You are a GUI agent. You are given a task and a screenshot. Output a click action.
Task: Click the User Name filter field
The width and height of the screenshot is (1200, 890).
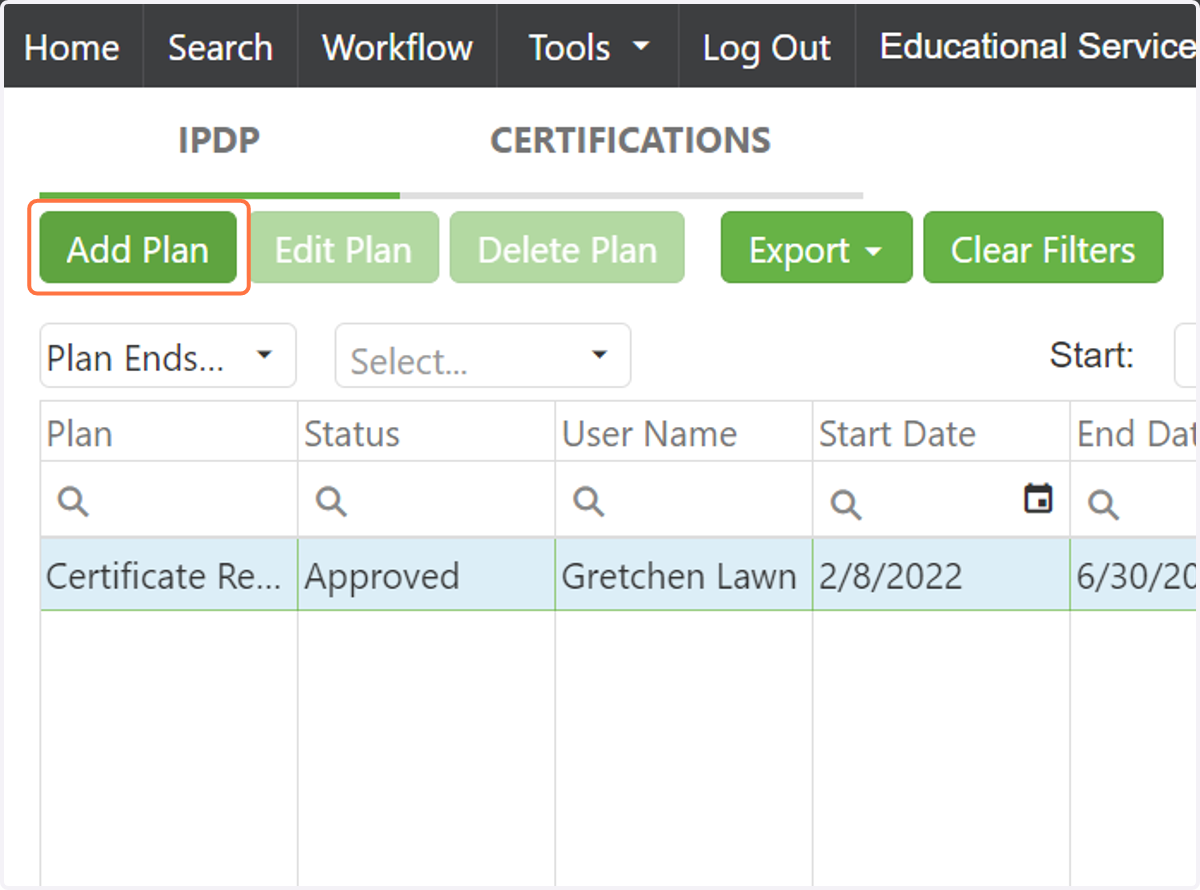tap(684, 500)
